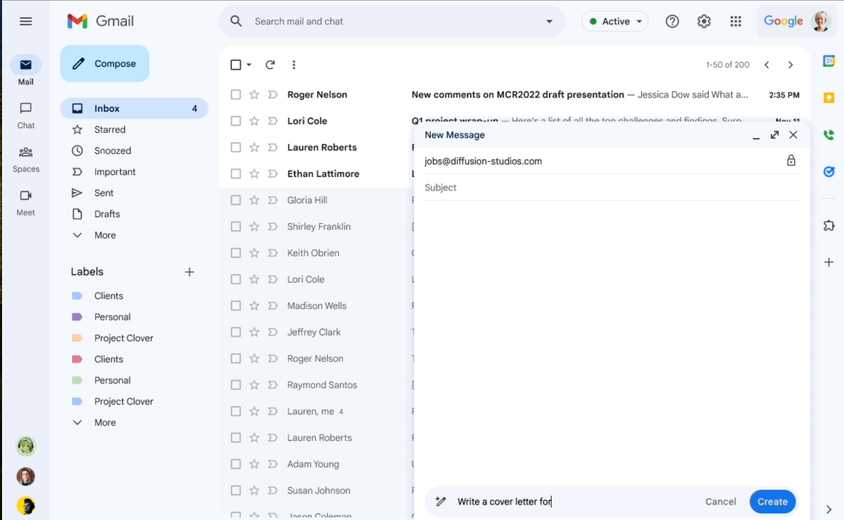Click the recipient jobs@diffusion-studios.com
The image size is (844, 520).
(483, 161)
